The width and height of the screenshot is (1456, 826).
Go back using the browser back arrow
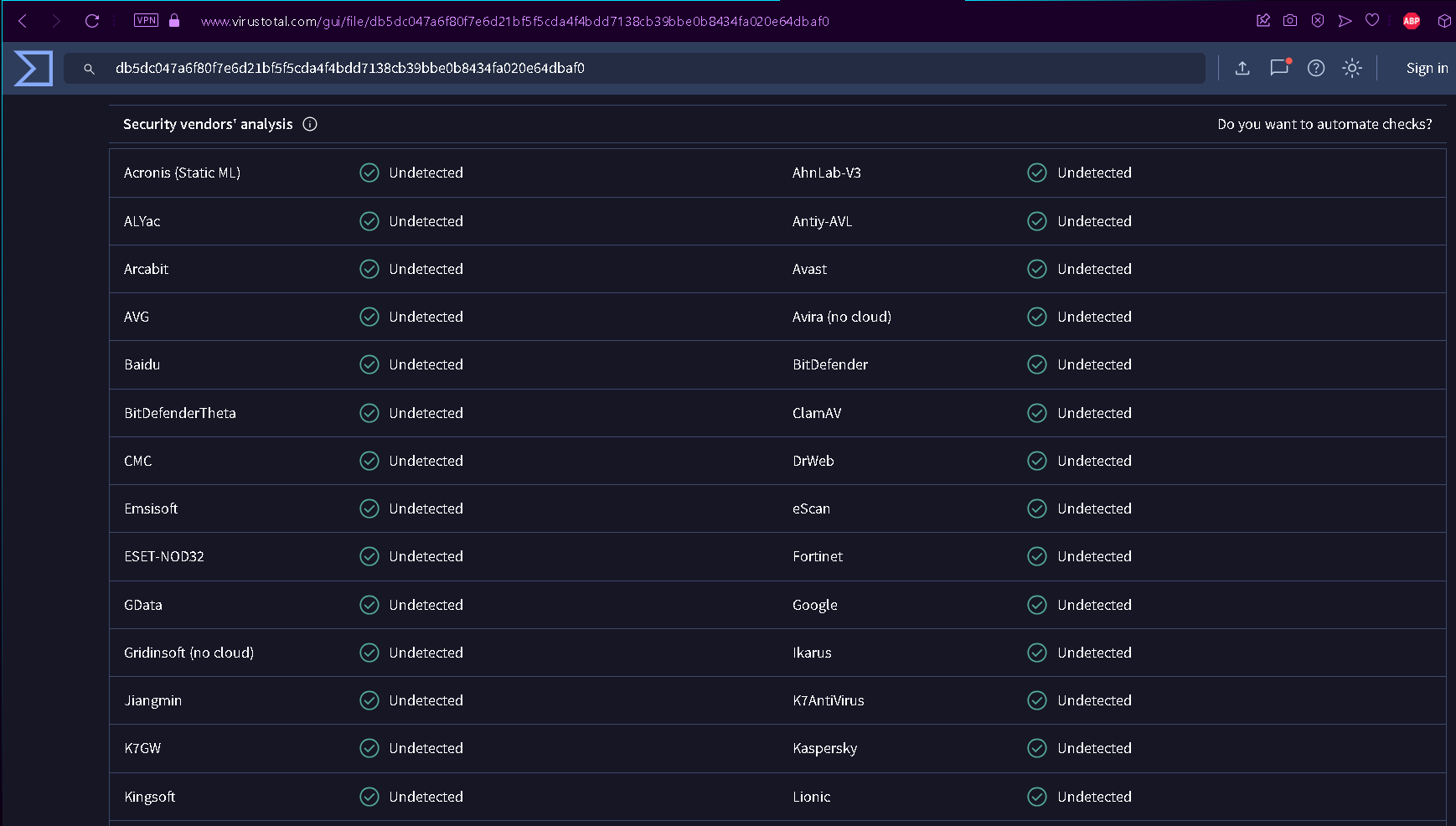(x=23, y=21)
